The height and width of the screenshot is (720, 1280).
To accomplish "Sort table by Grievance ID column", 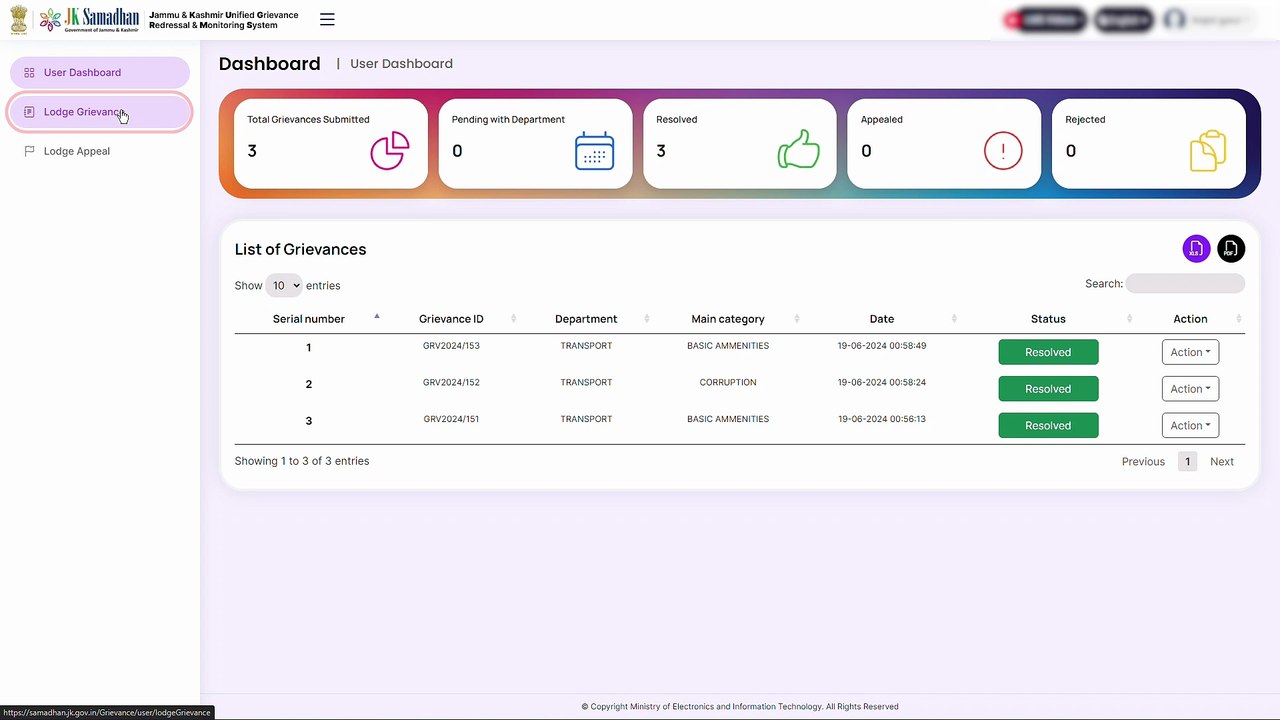I will (451, 319).
